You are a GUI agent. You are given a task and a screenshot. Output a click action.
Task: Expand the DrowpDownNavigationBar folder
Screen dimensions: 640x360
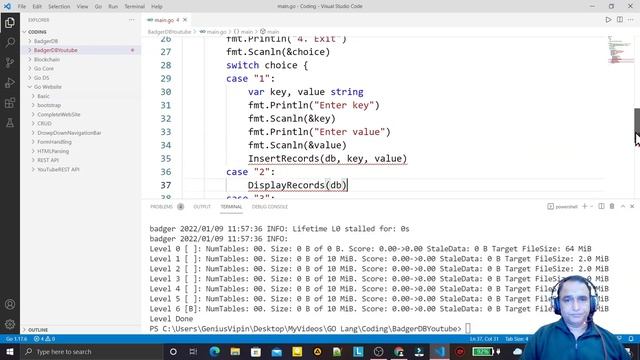point(69,133)
